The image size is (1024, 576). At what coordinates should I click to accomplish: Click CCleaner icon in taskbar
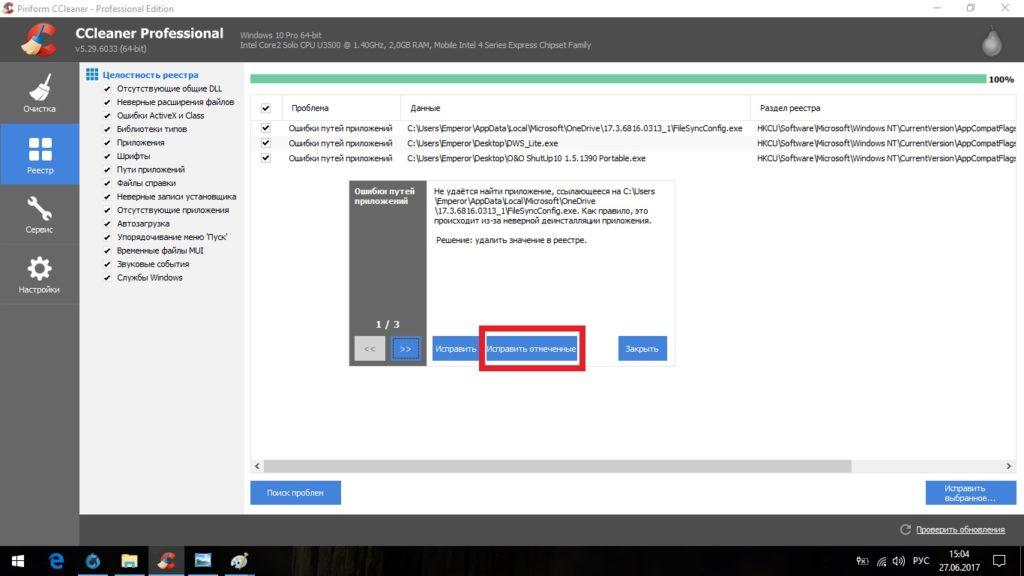pos(166,561)
